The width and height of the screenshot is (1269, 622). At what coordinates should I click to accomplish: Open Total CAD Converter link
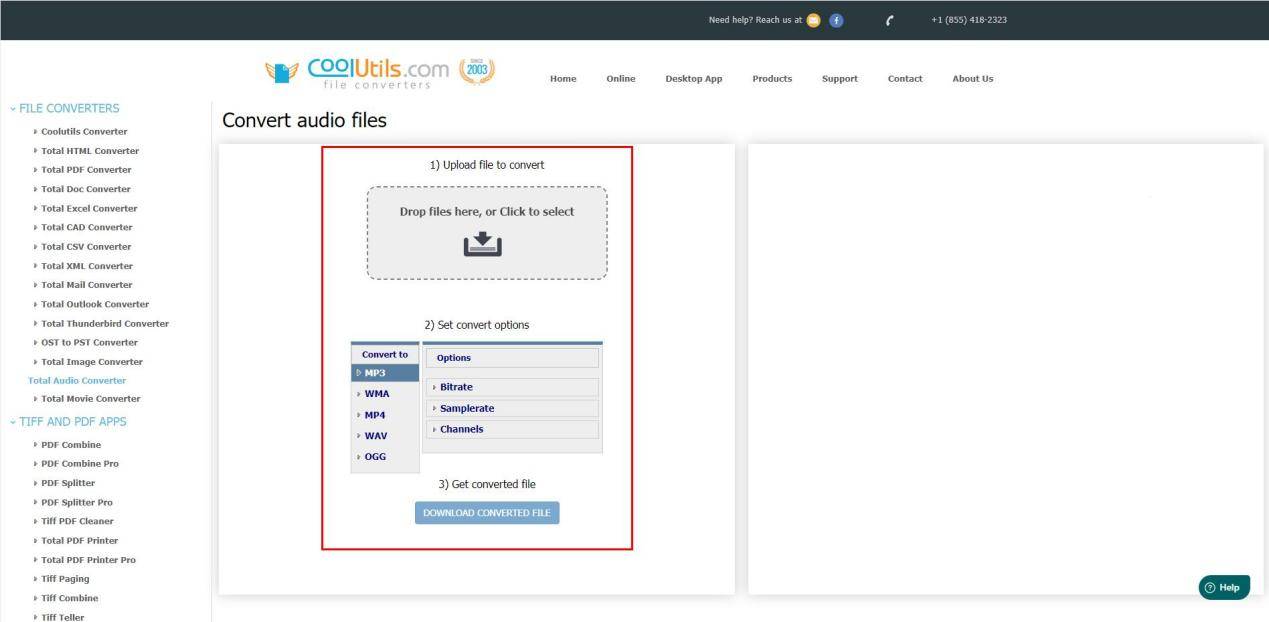pyautogui.click(x=87, y=227)
